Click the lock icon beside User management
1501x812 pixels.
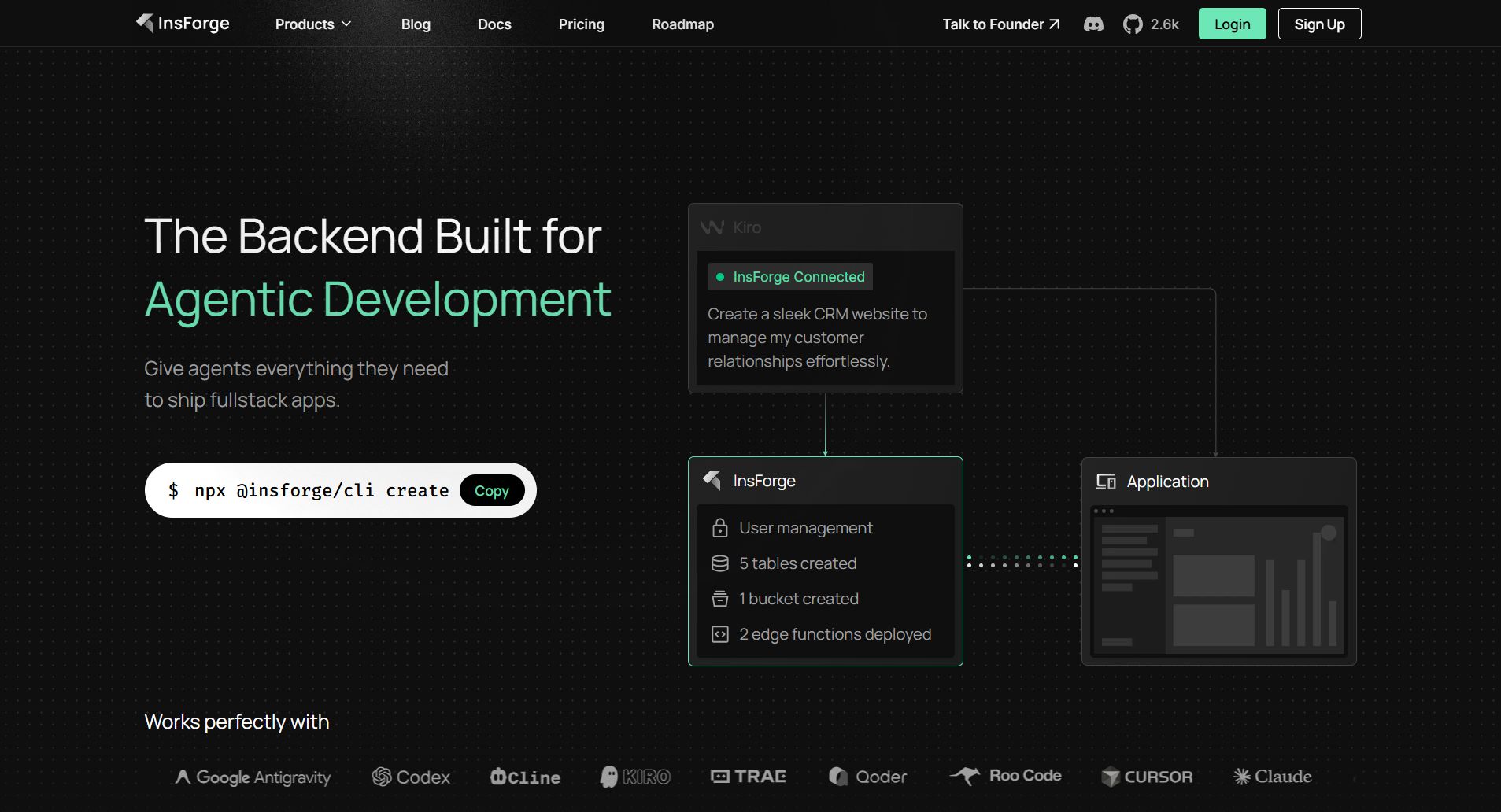click(719, 528)
